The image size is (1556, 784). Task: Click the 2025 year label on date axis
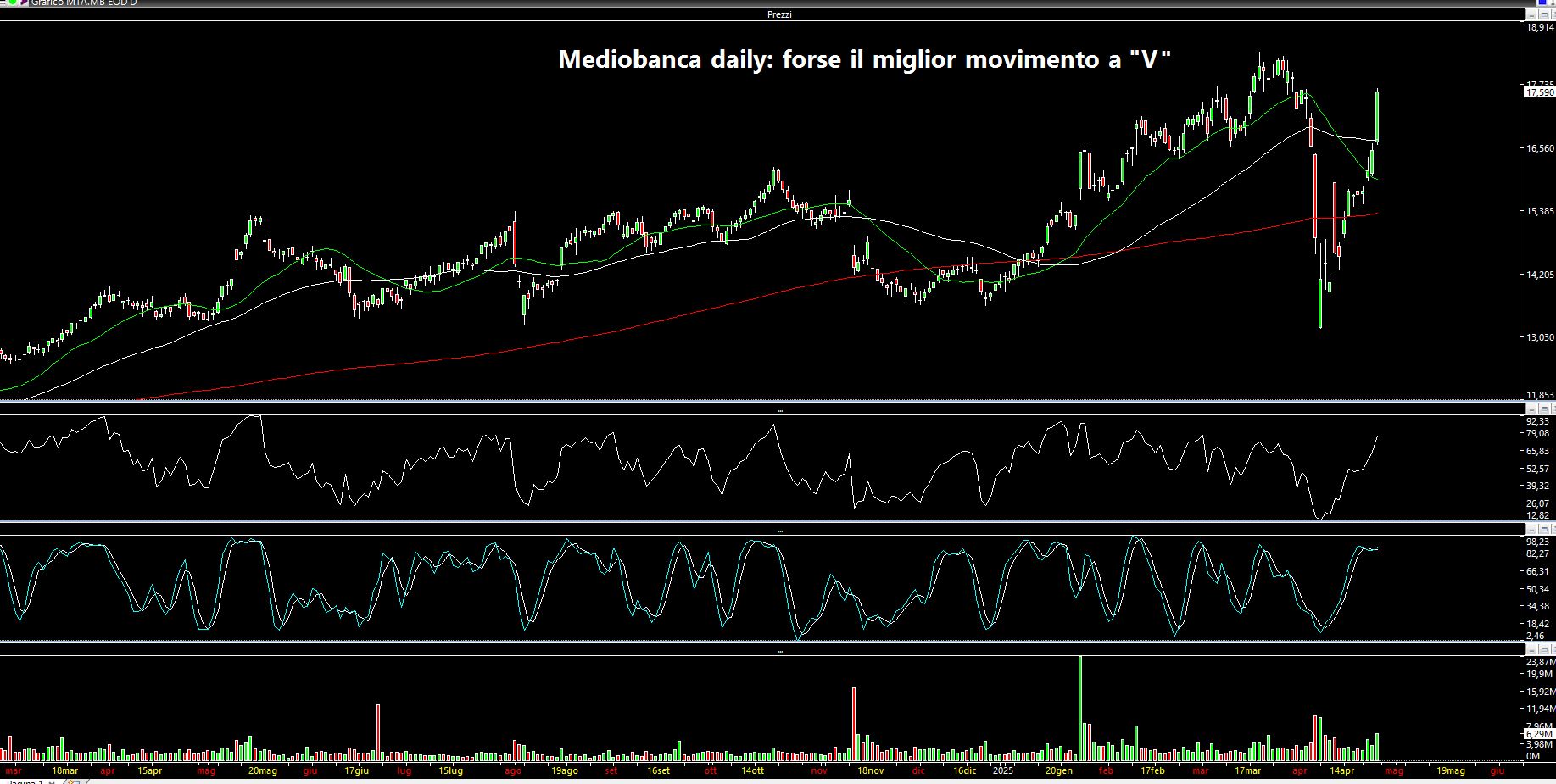(x=1002, y=771)
